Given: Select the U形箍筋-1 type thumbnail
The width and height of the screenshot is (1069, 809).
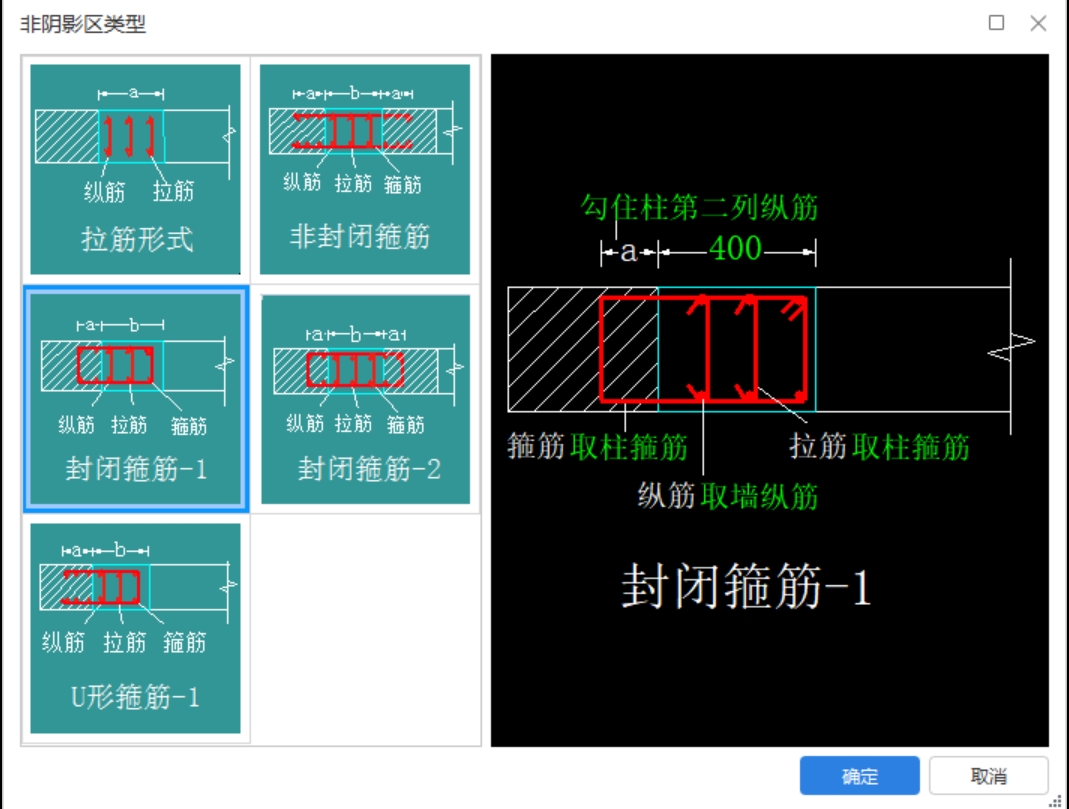Looking at the screenshot, I should (x=135, y=628).
